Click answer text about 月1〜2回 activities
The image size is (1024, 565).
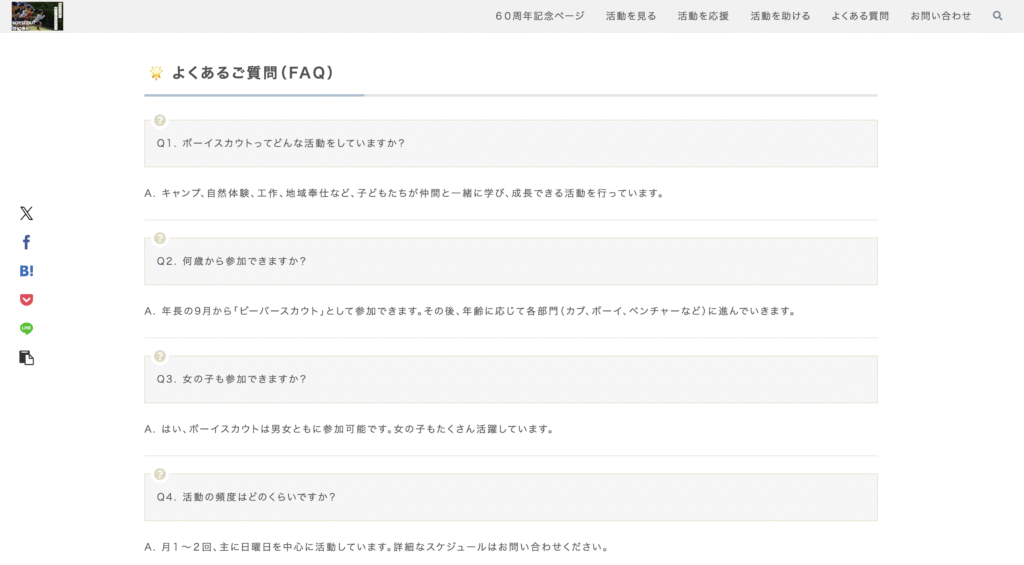tap(377, 547)
